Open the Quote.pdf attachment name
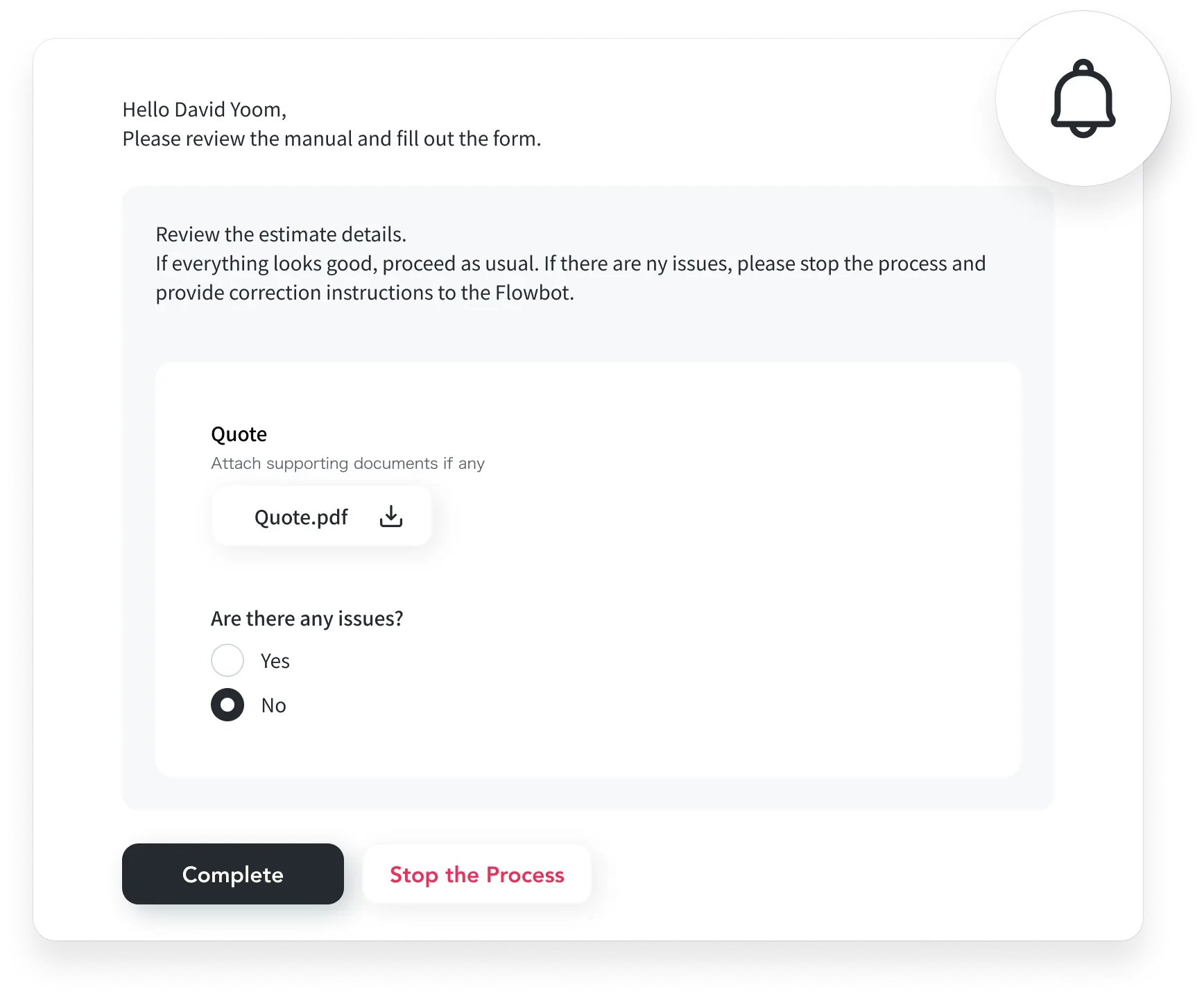The height and width of the screenshot is (996, 1204). coord(301,517)
